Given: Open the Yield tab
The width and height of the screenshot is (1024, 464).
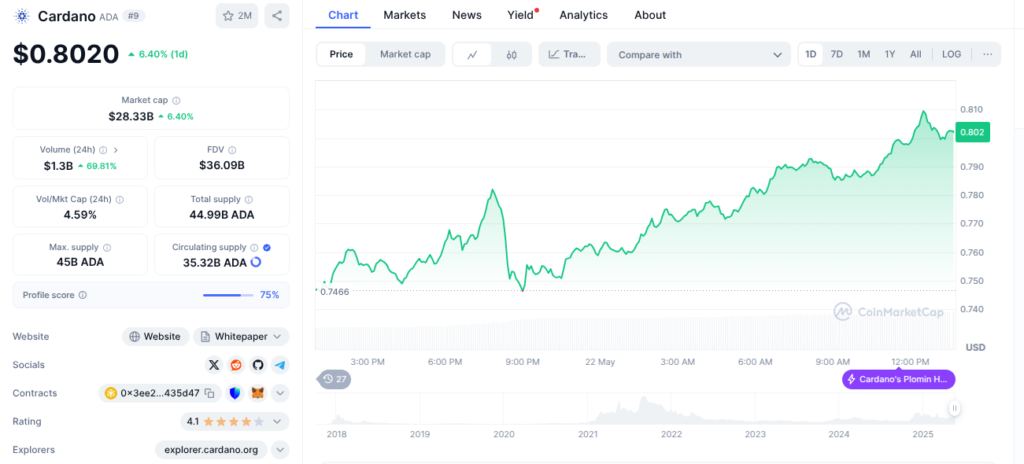Looking at the screenshot, I should click(521, 14).
